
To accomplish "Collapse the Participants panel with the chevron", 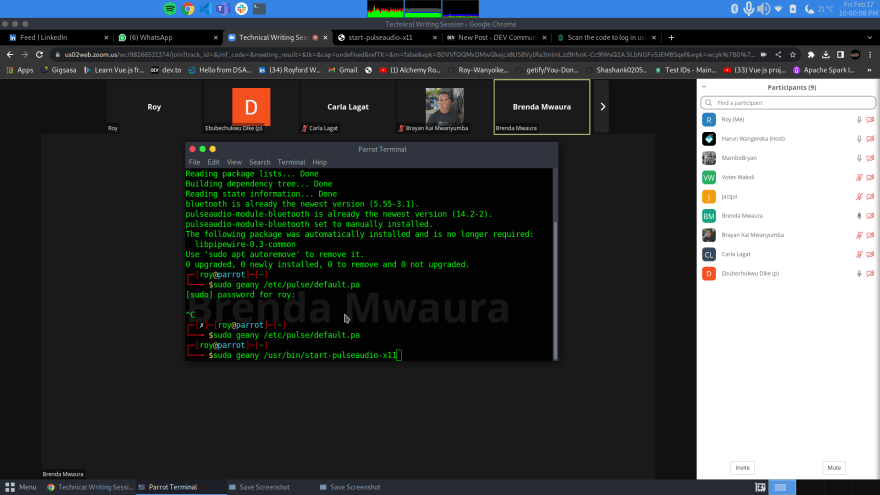I will (704, 87).
